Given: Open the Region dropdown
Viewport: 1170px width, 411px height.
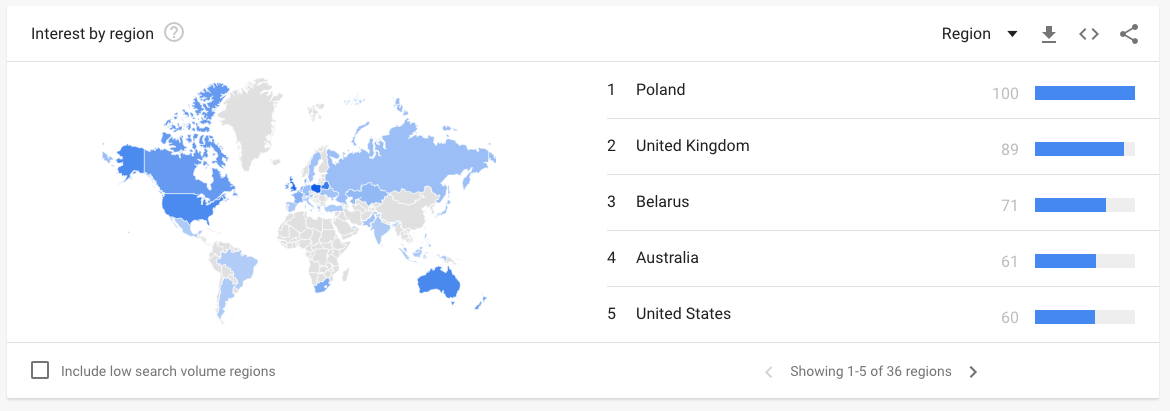Looking at the screenshot, I should pyautogui.click(x=979, y=34).
